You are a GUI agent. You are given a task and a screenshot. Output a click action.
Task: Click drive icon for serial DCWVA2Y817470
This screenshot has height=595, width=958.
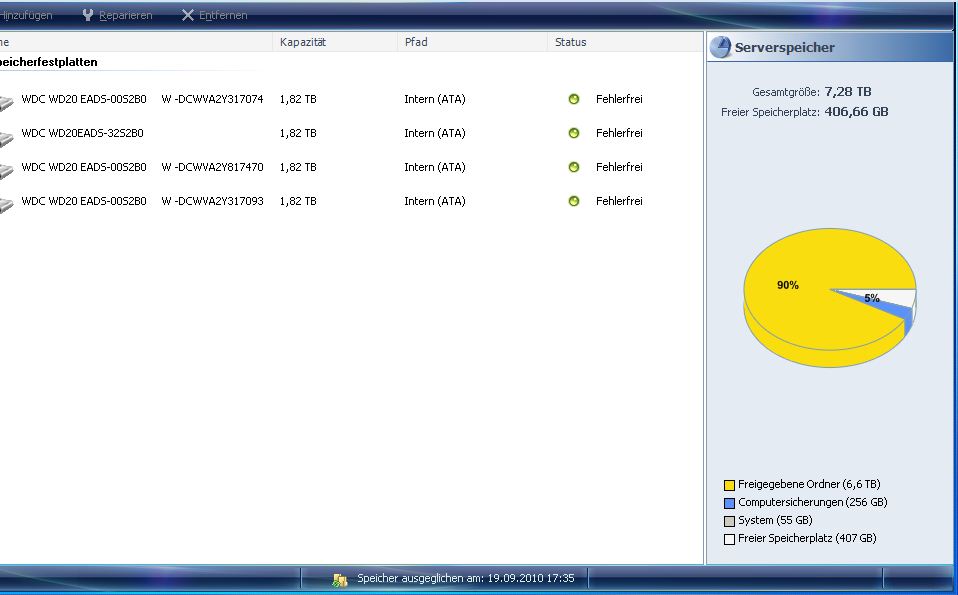click(5, 172)
